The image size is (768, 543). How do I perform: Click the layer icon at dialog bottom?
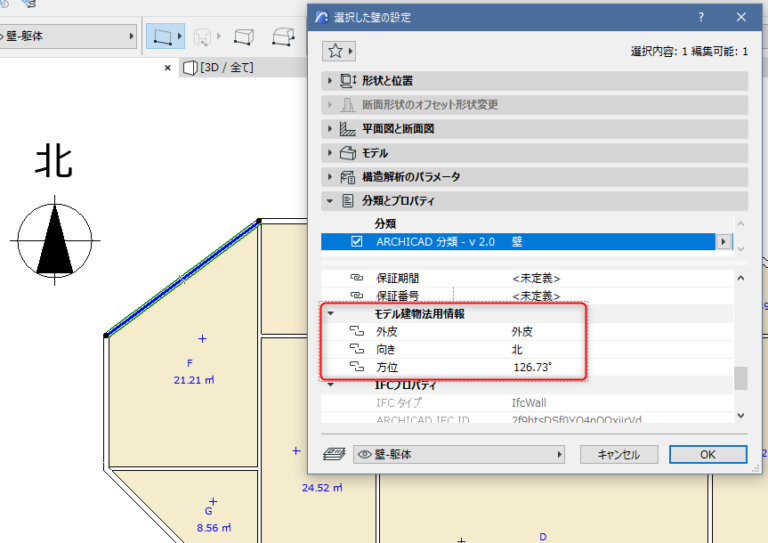click(334, 454)
